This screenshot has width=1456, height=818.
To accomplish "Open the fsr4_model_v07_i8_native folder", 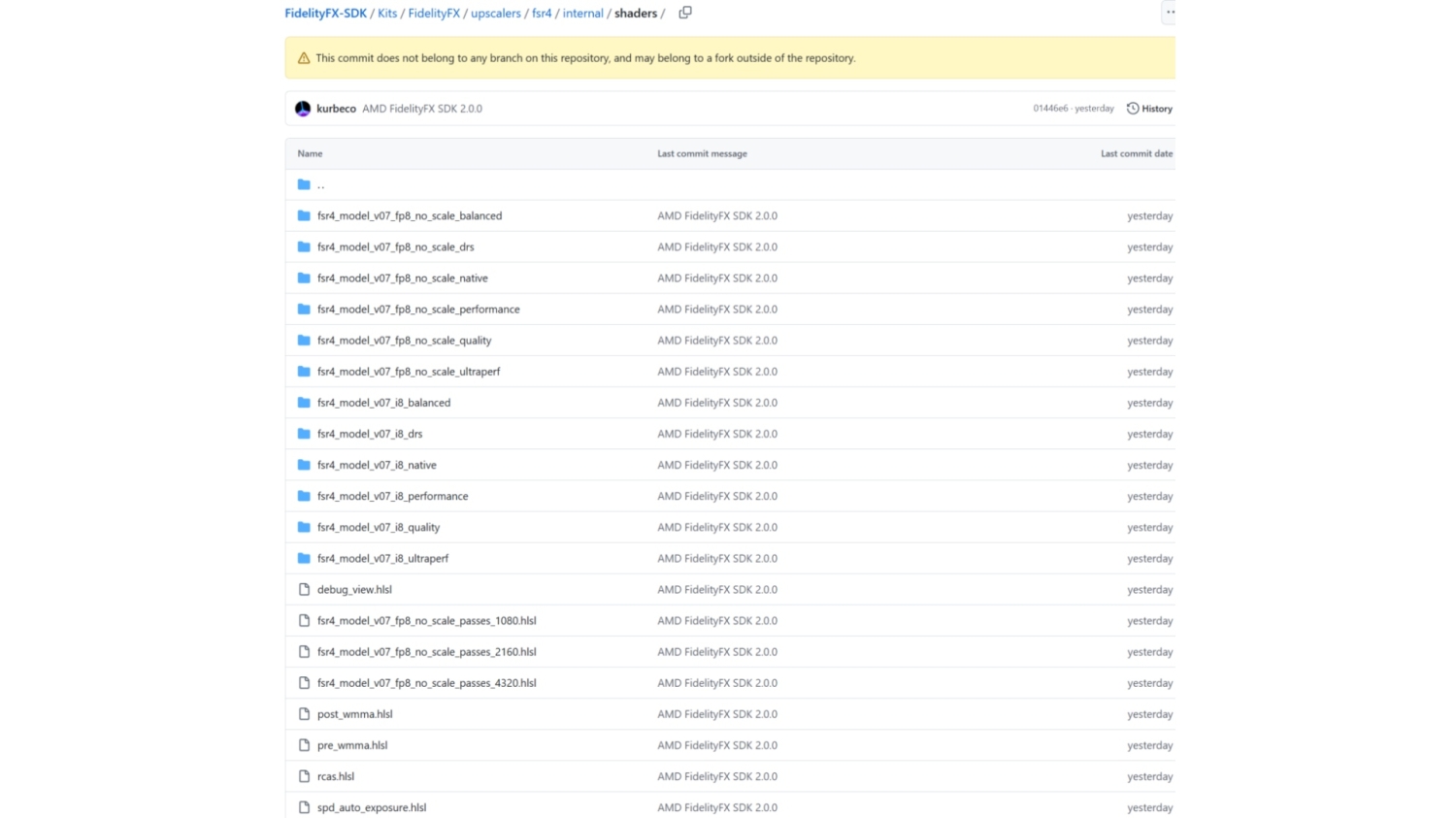I will [x=377, y=465].
